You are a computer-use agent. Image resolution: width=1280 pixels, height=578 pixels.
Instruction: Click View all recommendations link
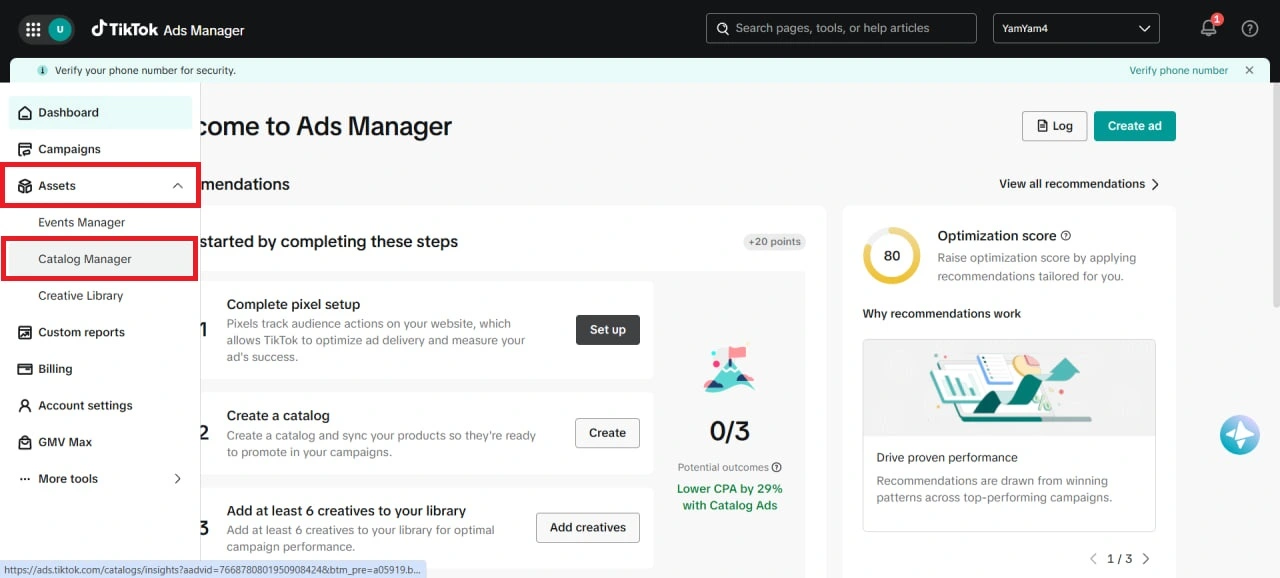tap(1072, 184)
